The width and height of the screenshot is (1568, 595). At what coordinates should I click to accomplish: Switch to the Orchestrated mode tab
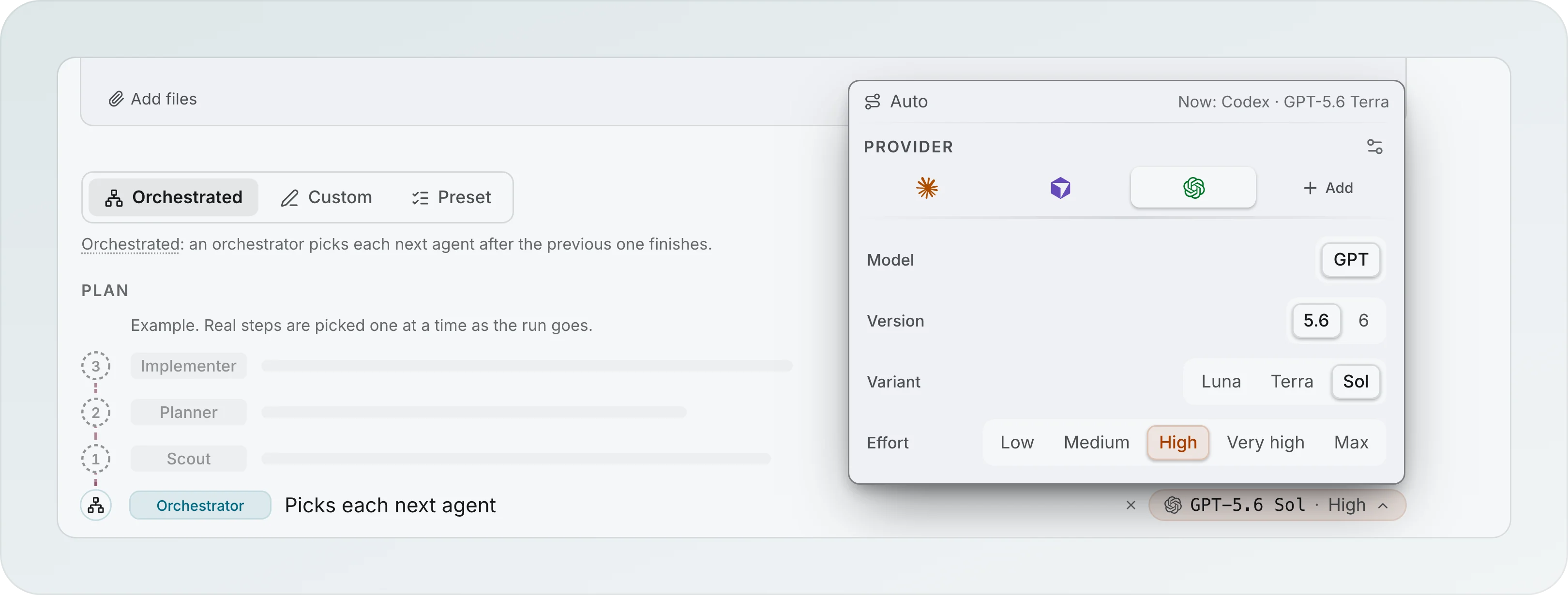pos(173,197)
